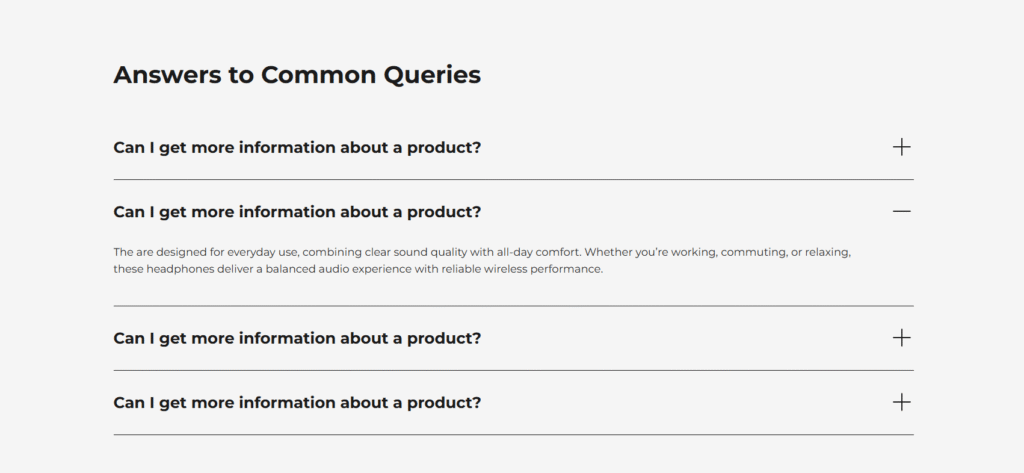This screenshot has width=1024, height=473.
Task: Click the divider line below the last question
Action: [513, 435]
